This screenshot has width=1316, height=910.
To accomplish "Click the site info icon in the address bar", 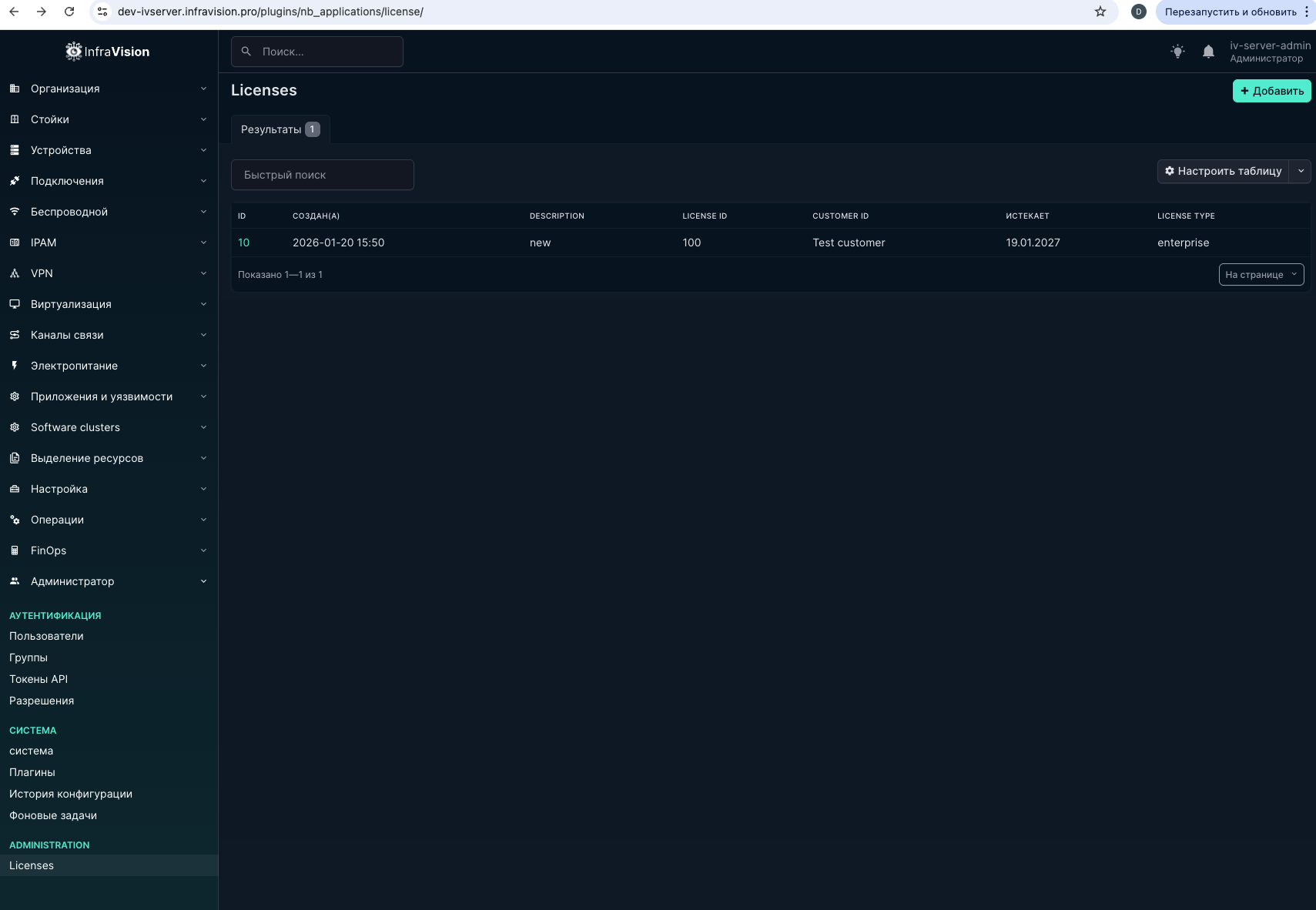I will tap(102, 12).
